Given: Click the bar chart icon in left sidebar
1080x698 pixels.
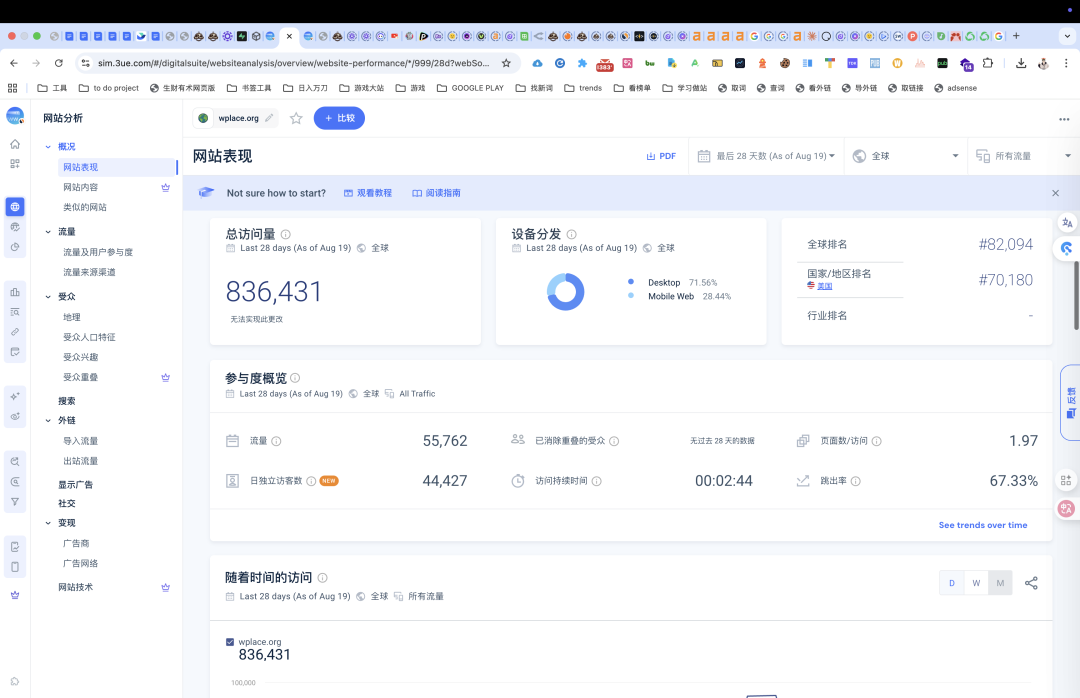Looking at the screenshot, I should point(15,291).
